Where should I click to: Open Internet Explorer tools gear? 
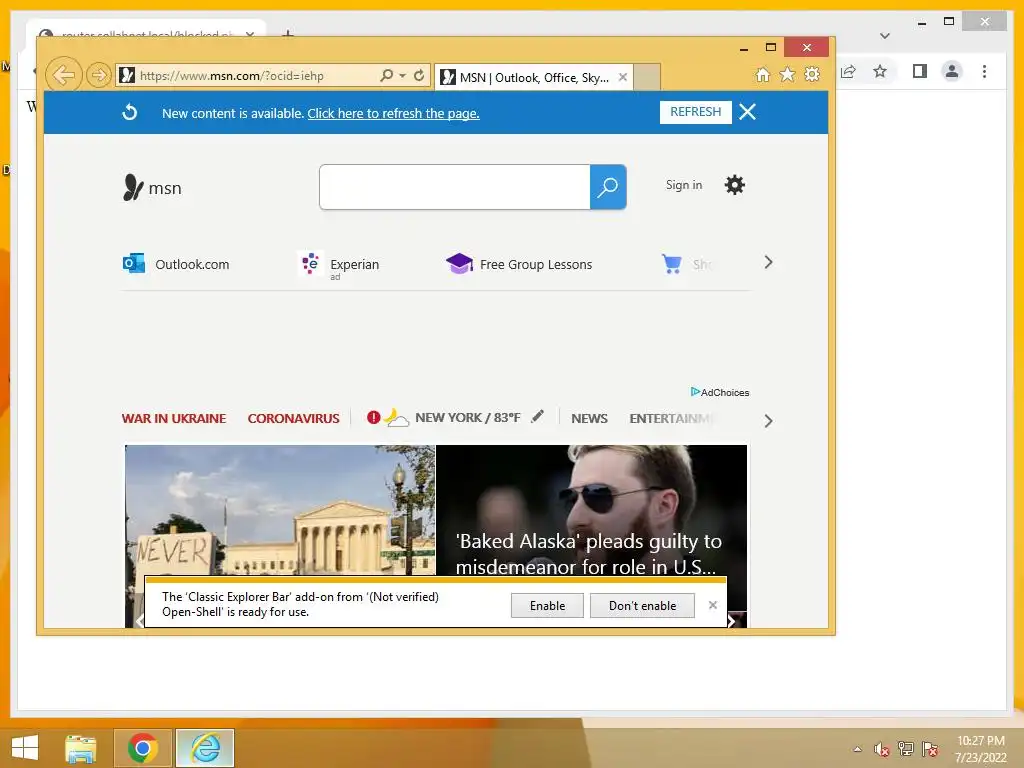(812, 74)
